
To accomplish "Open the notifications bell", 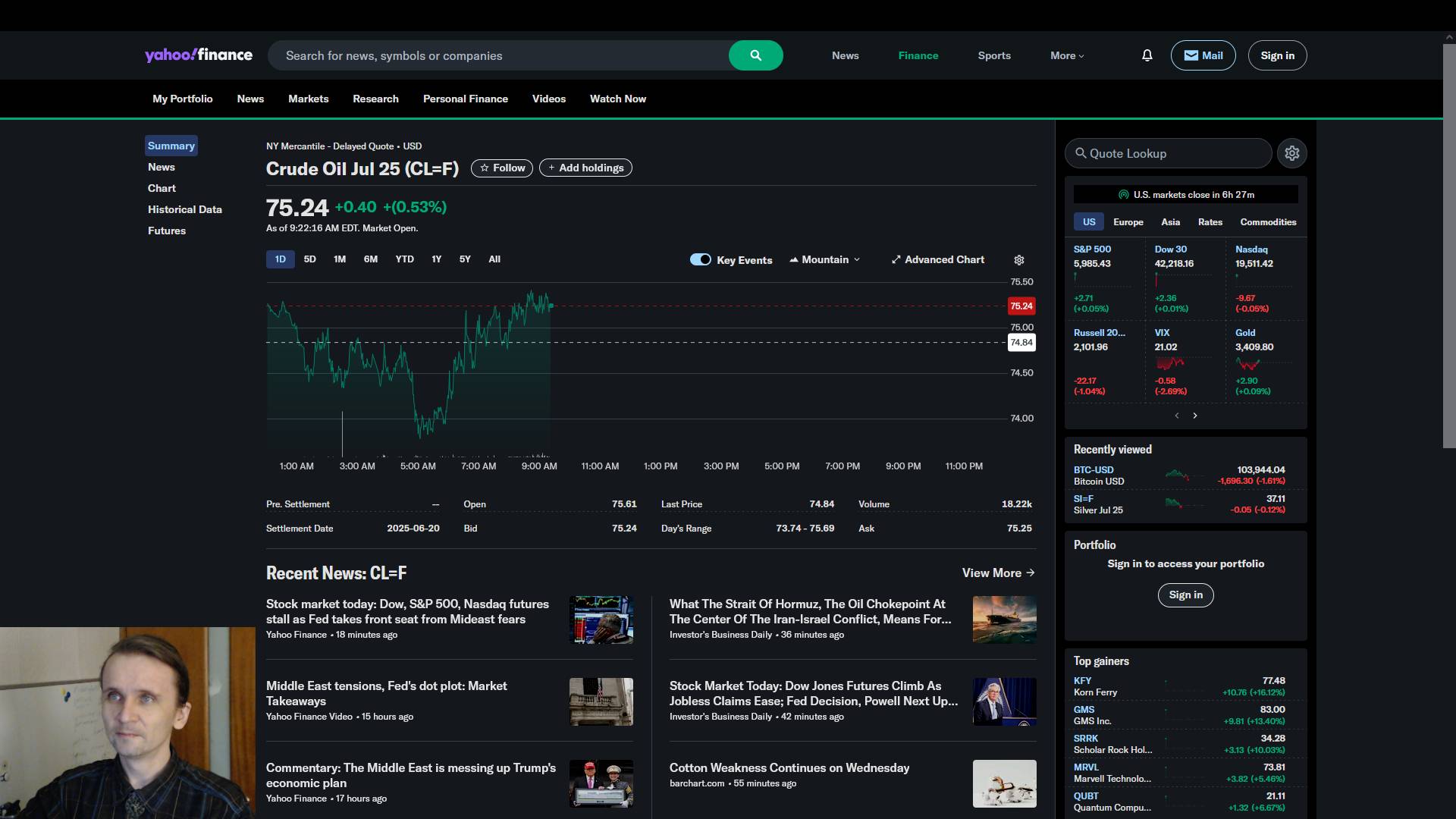I will [x=1147, y=55].
